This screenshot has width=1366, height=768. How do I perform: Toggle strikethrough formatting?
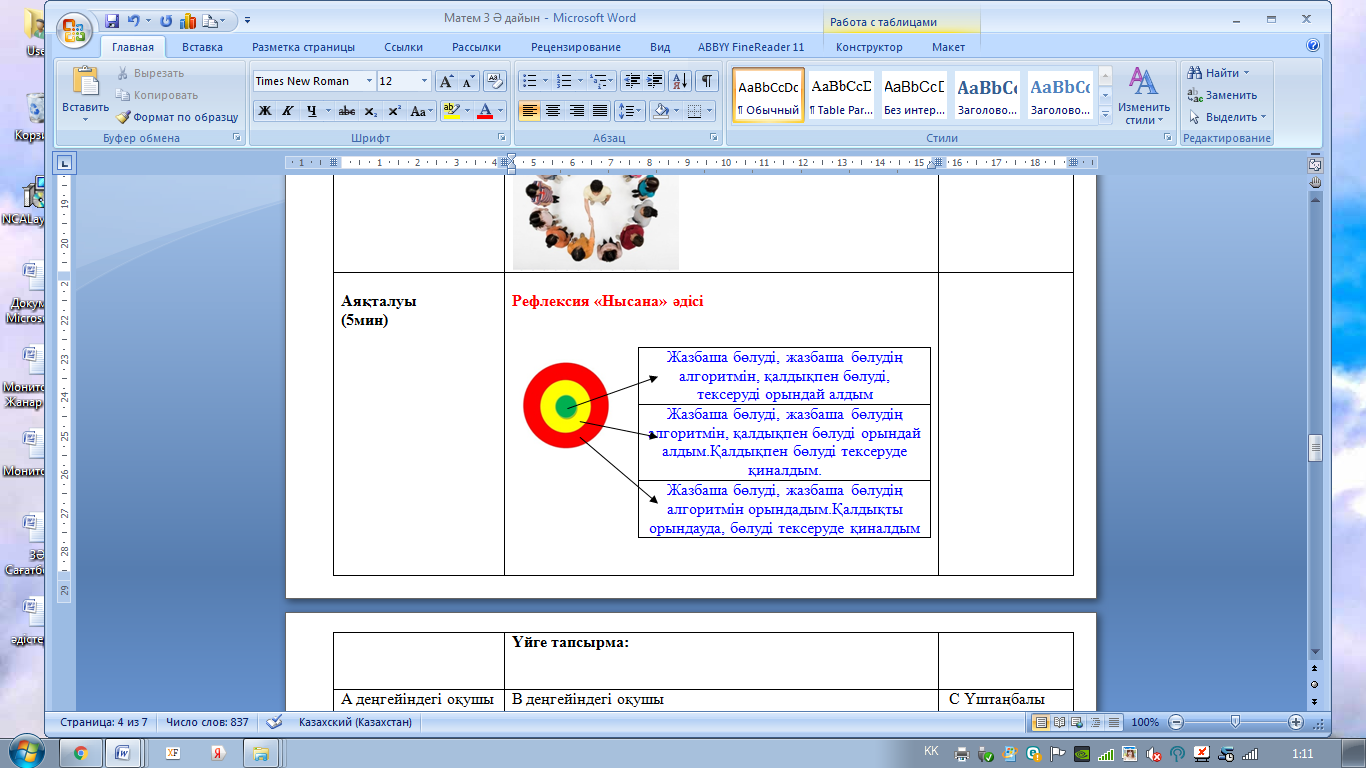(347, 110)
